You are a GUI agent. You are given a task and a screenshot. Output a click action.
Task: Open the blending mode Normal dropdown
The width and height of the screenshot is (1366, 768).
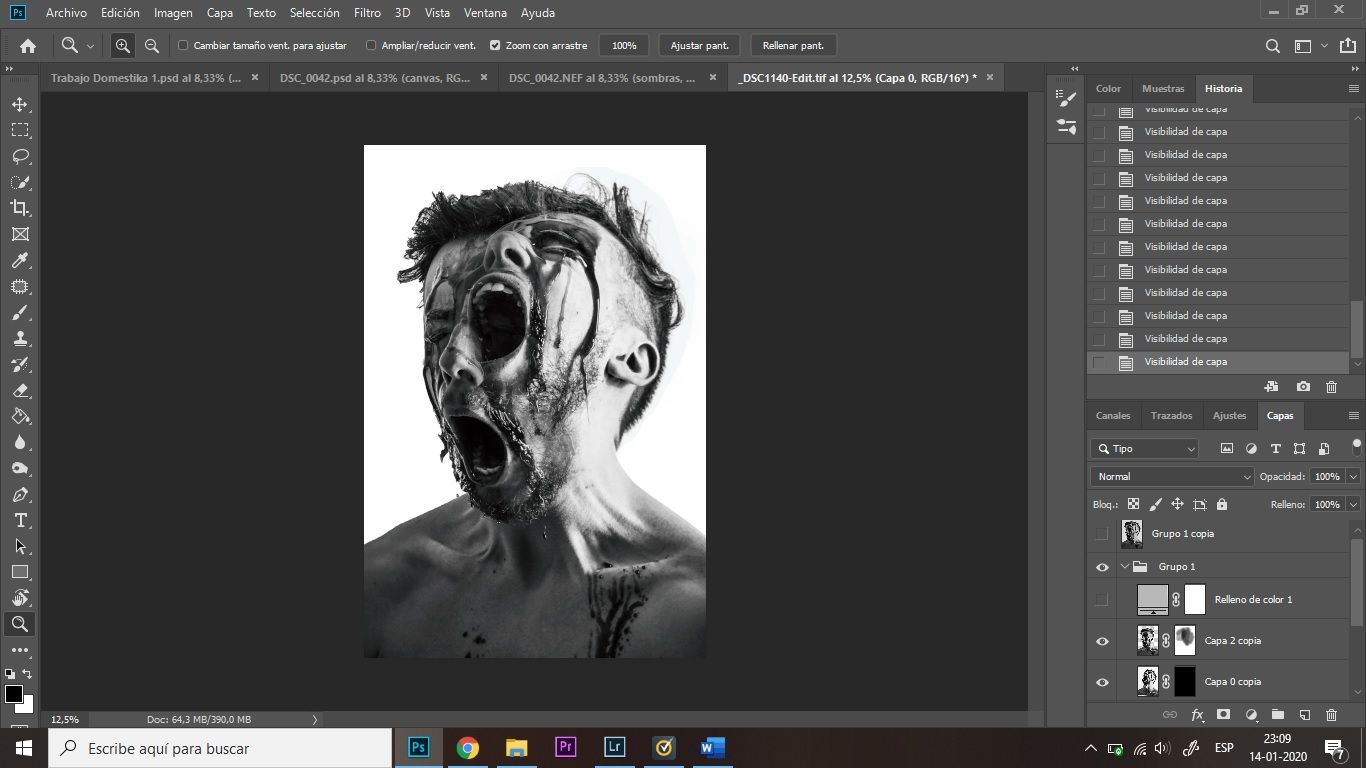[x=1171, y=477]
